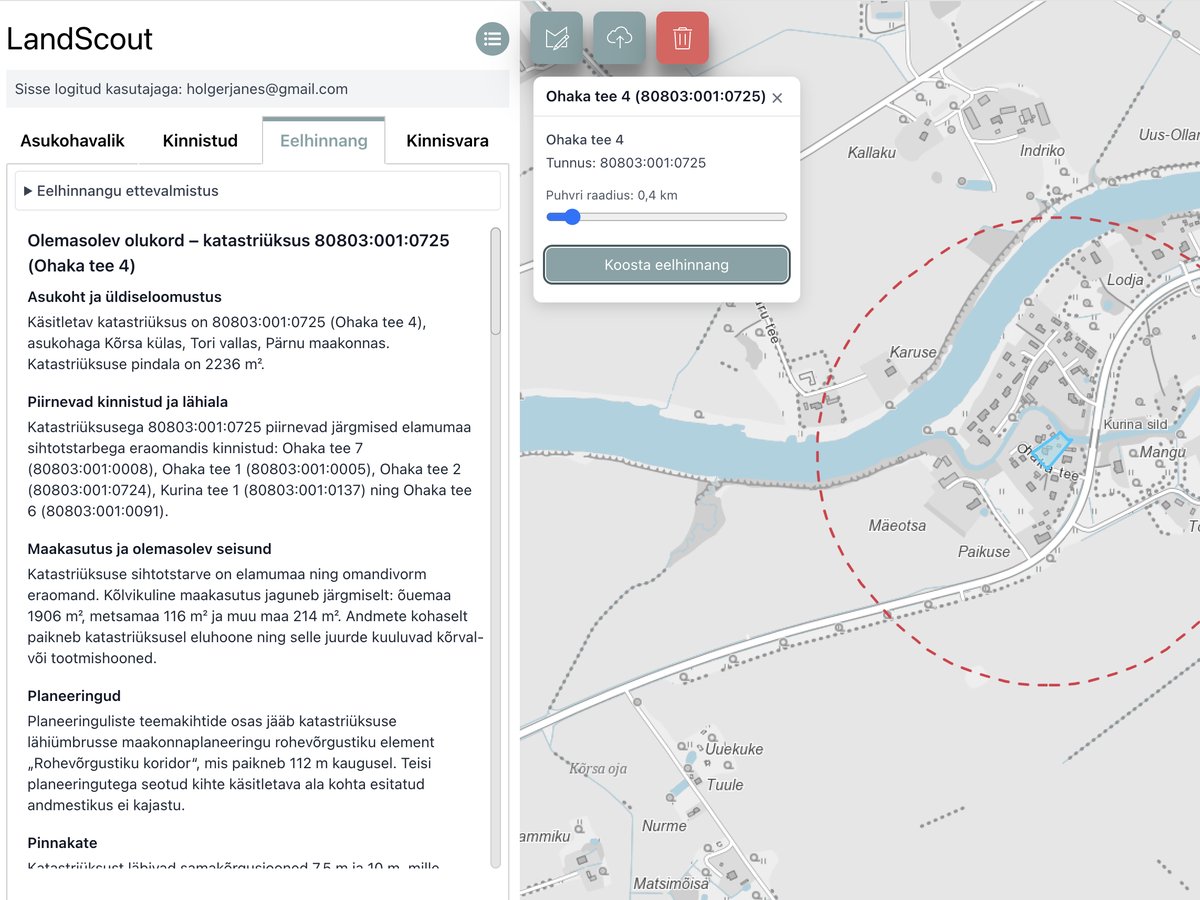
Task: Select the Eelhinnang tab
Action: point(323,141)
